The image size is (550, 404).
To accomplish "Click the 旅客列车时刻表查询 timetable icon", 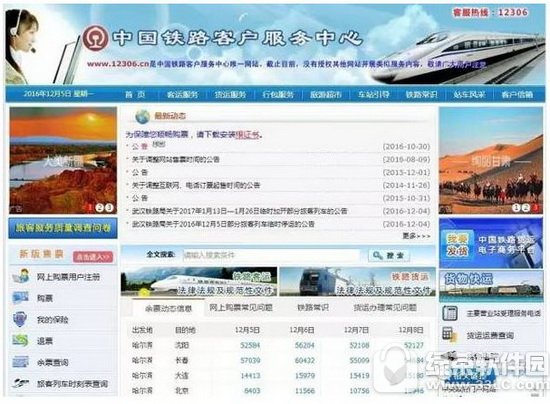I will pyautogui.click(x=20, y=383).
